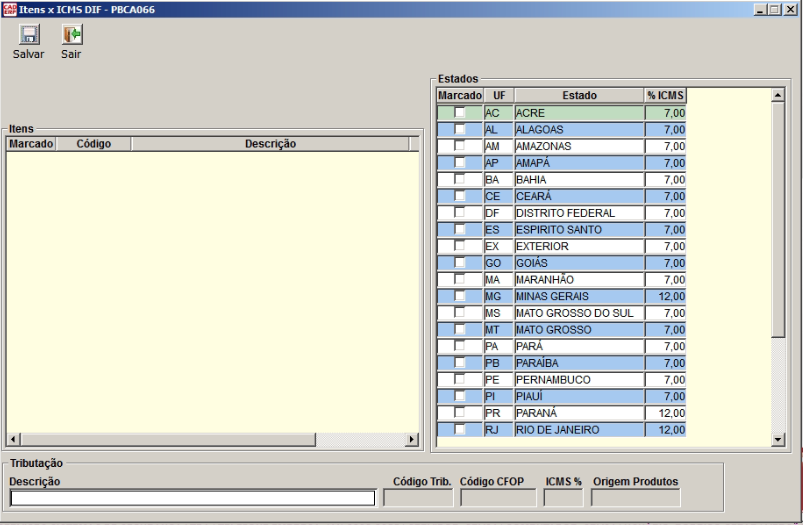Click the Código Trib. field
This screenshot has height=525, width=803.
[418, 498]
